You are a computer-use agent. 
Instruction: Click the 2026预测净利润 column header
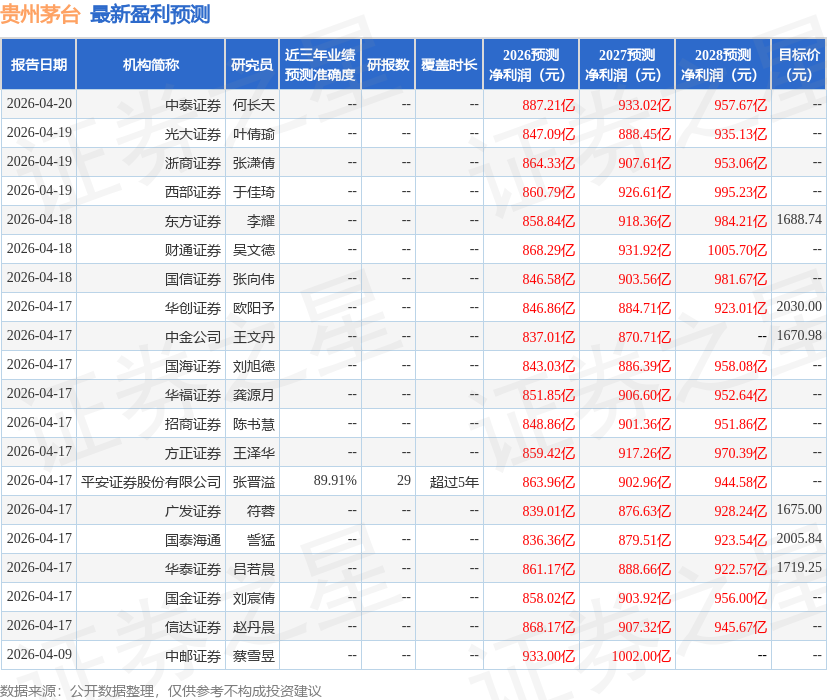pyautogui.click(x=531, y=65)
